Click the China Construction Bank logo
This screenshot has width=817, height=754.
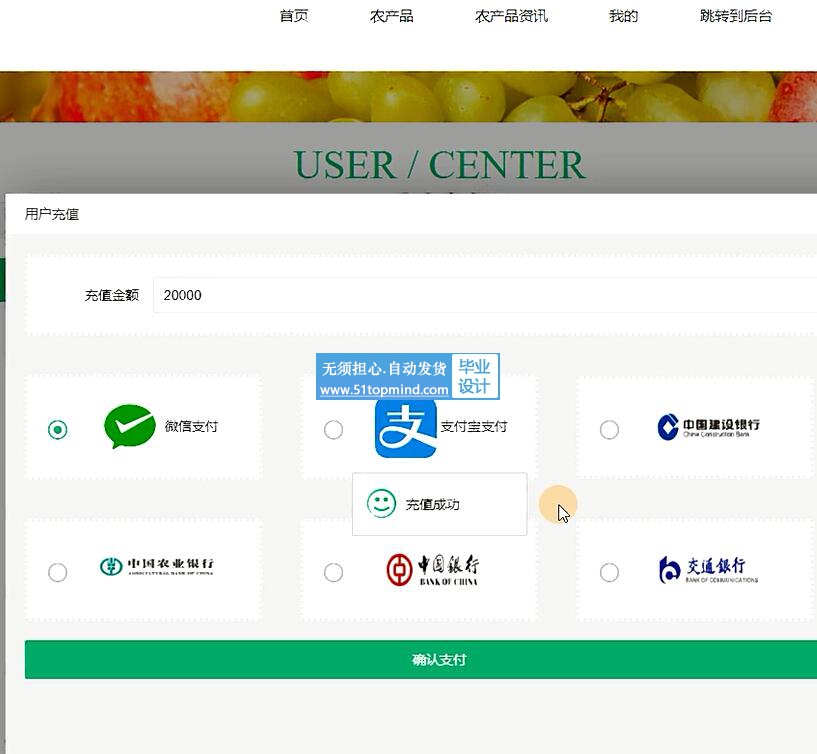coord(708,427)
